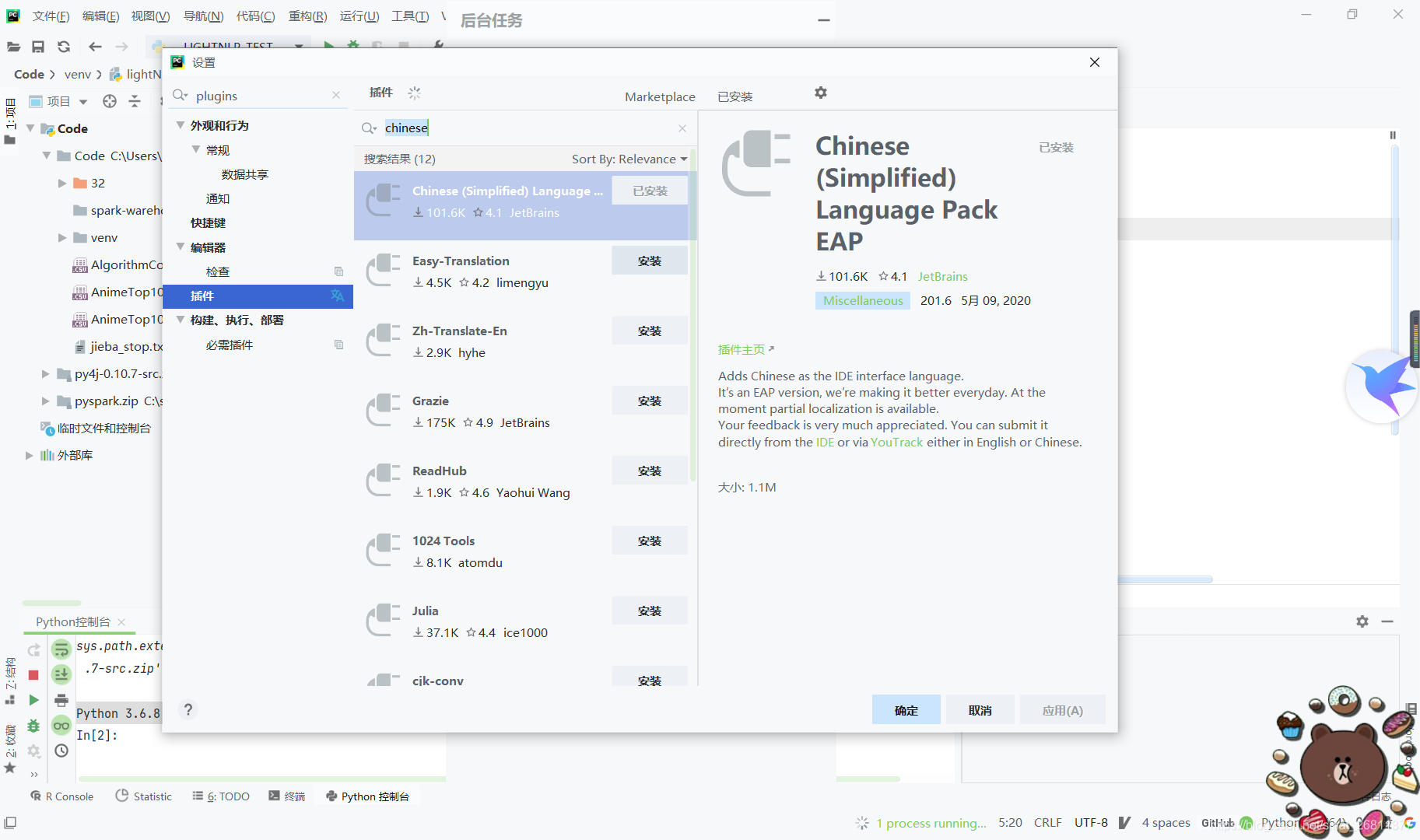
Task: Toggle show variables glasses icon
Action: point(61,726)
